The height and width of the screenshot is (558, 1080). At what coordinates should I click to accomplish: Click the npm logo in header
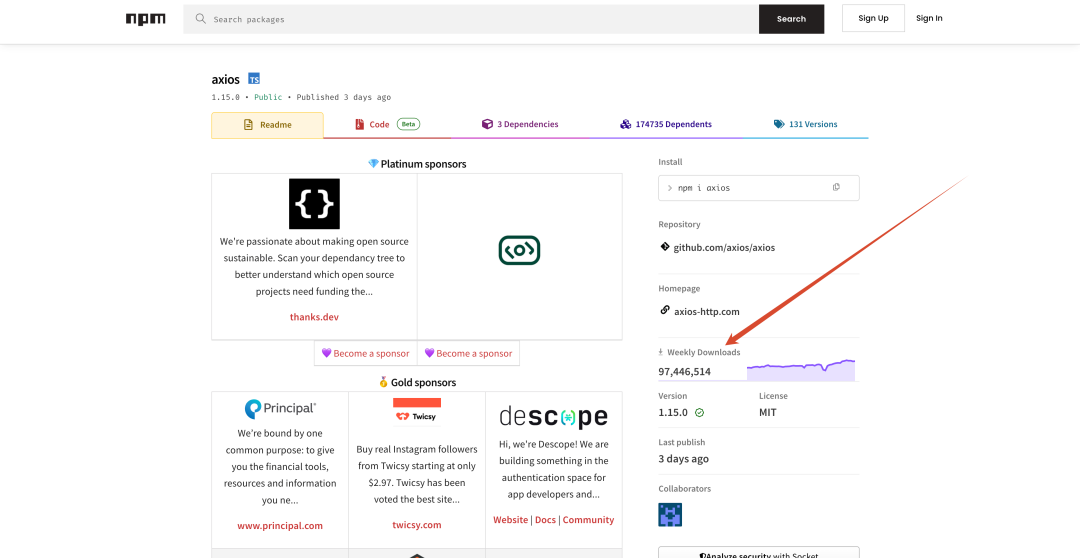pos(146,19)
